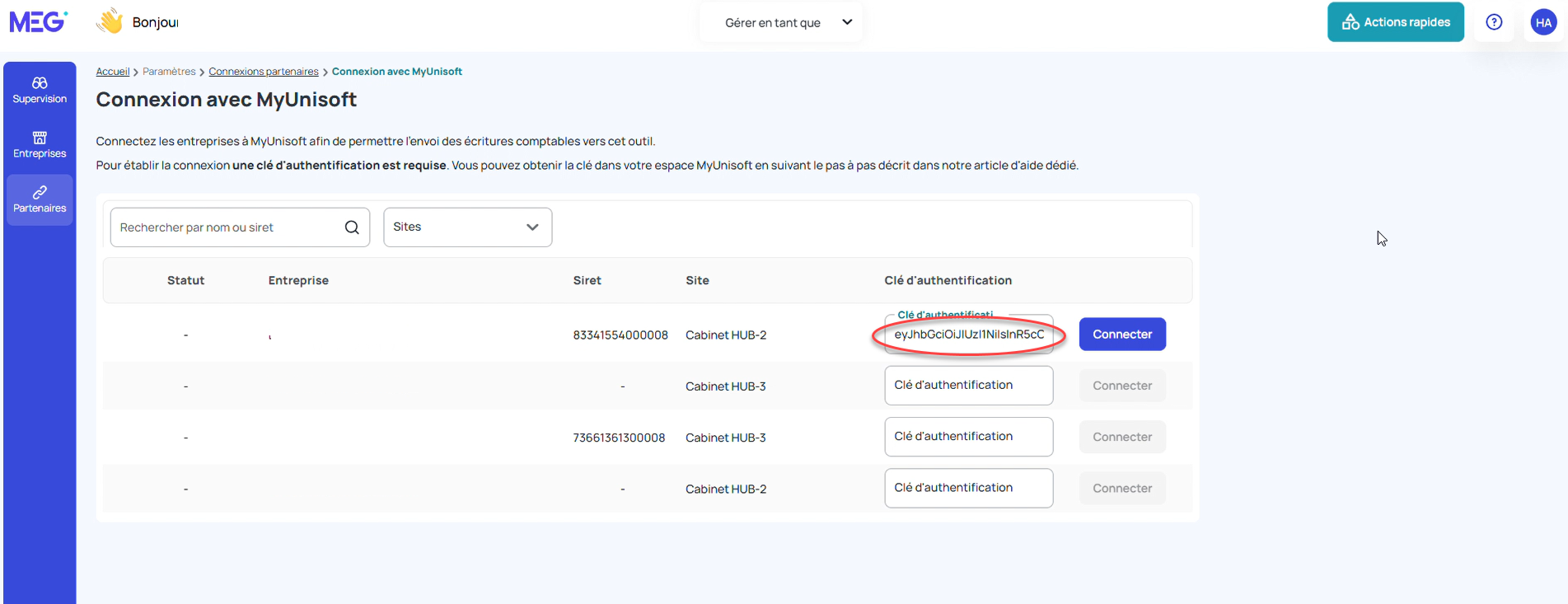The height and width of the screenshot is (604, 1568).
Task: Click the waving hand greeting icon
Action: (x=110, y=21)
